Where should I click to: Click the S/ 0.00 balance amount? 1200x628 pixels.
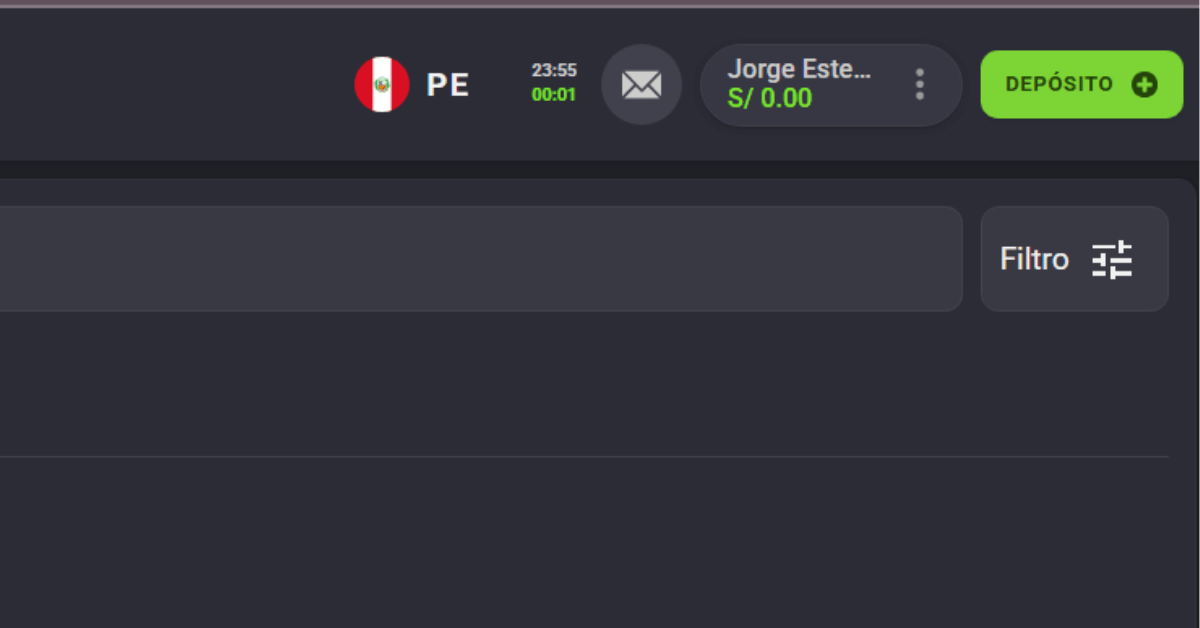pyautogui.click(x=770, y=99)
